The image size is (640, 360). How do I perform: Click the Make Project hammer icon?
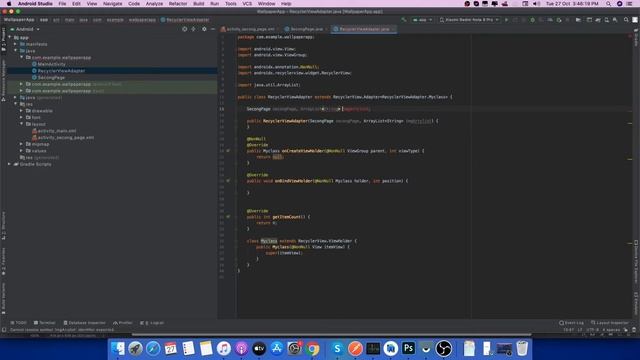404,20
